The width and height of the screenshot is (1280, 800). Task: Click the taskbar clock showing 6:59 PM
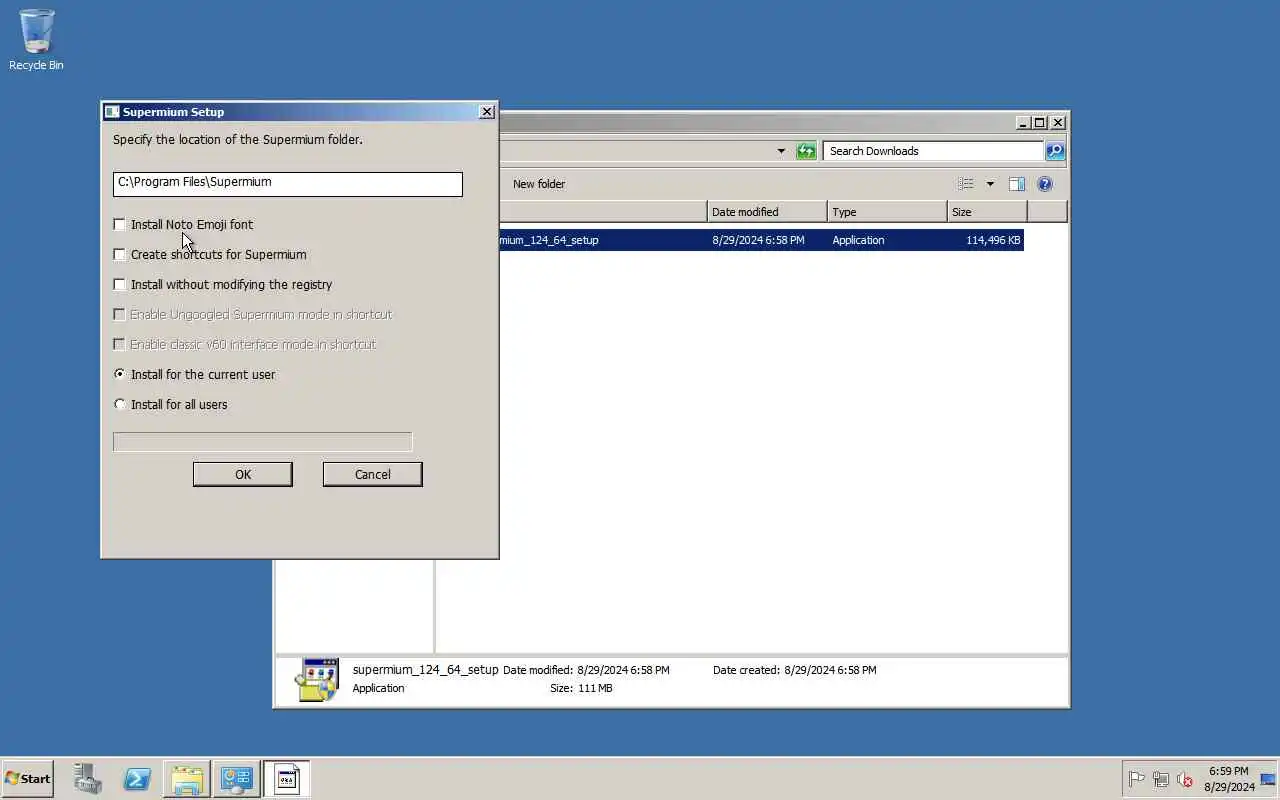[1228, 779]
